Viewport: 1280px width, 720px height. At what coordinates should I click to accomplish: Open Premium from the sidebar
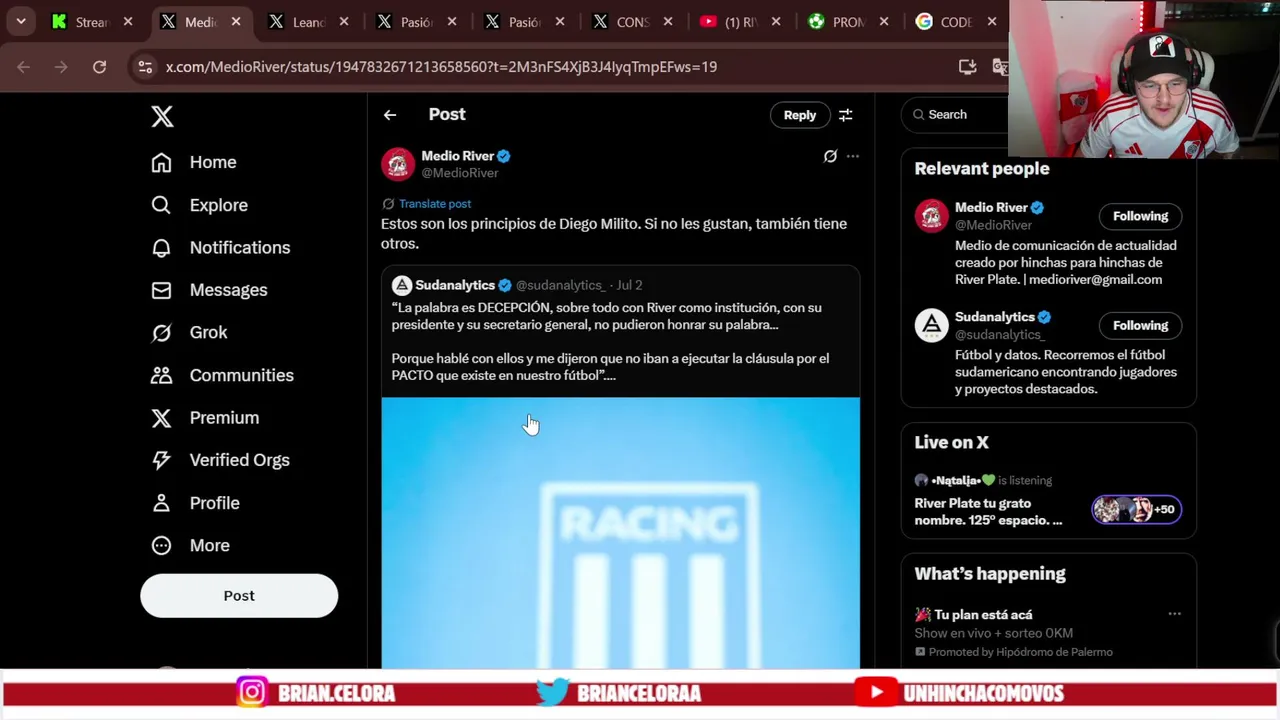tap(204, 417)
